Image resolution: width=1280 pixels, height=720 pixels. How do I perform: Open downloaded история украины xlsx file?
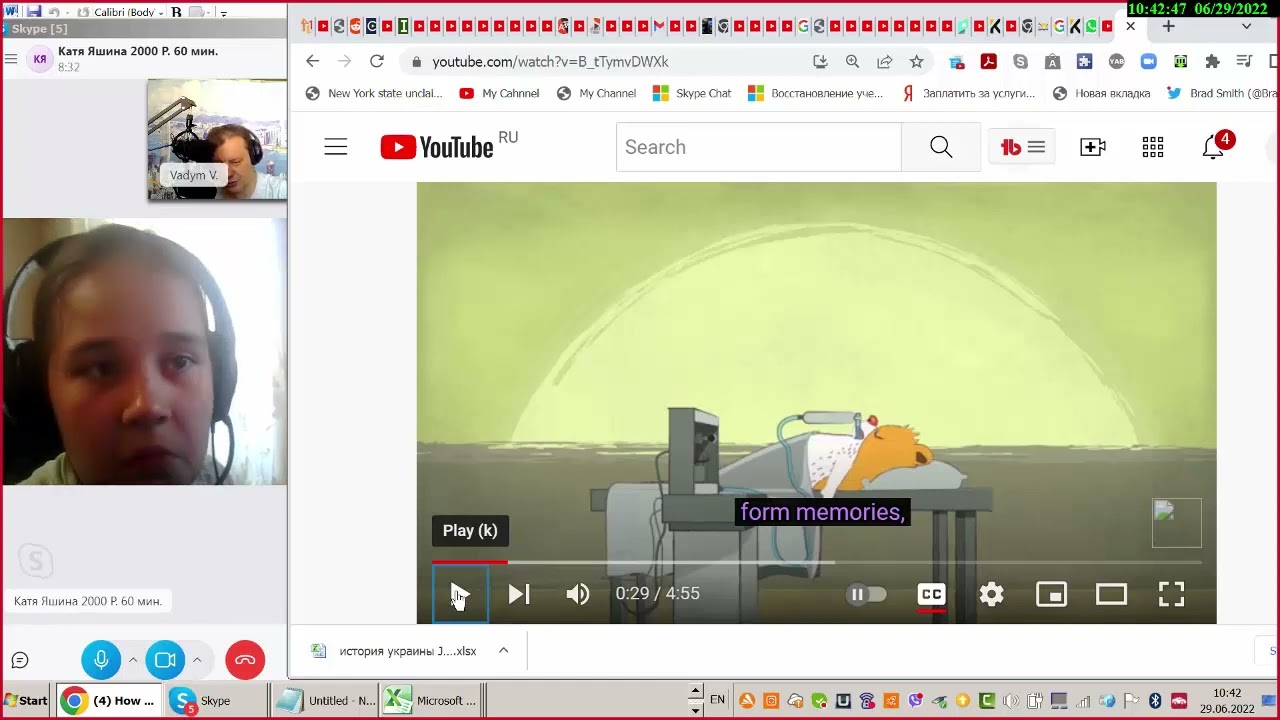pos(395,651)
